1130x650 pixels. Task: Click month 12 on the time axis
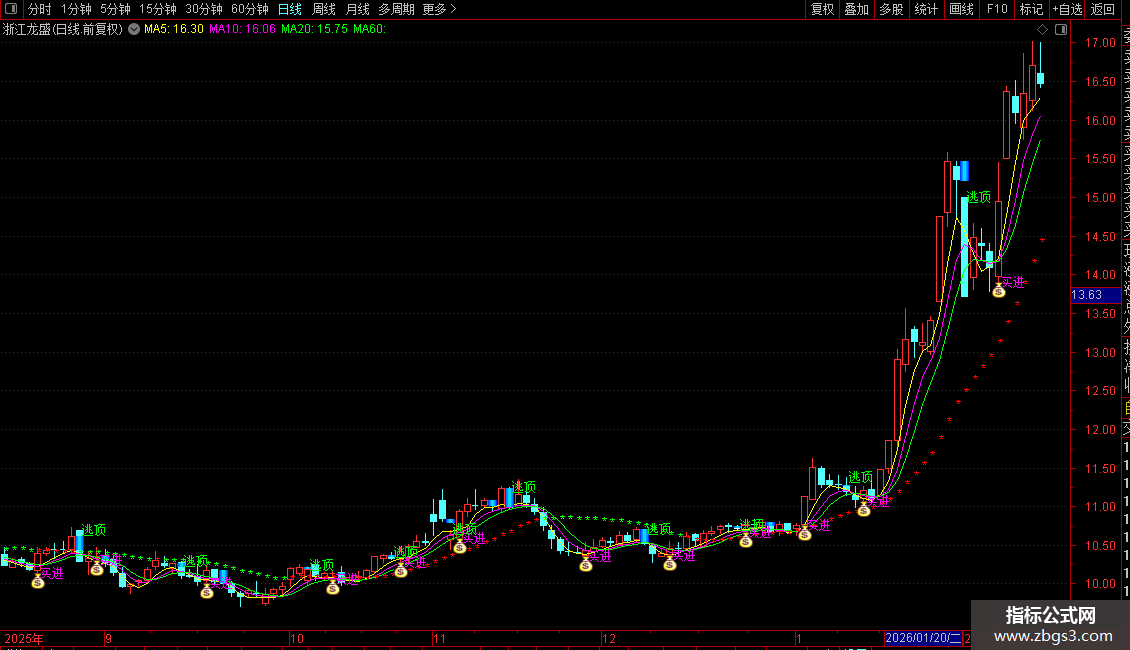tap(609, 638)
